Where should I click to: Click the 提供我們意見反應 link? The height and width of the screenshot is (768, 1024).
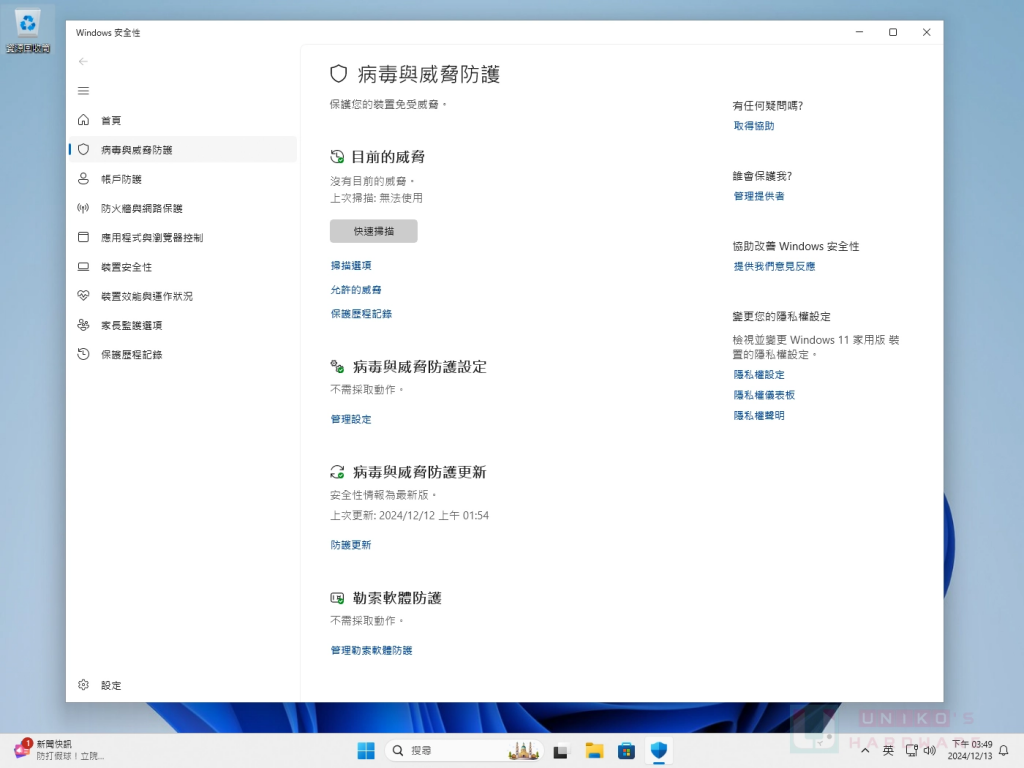(775, 266)
